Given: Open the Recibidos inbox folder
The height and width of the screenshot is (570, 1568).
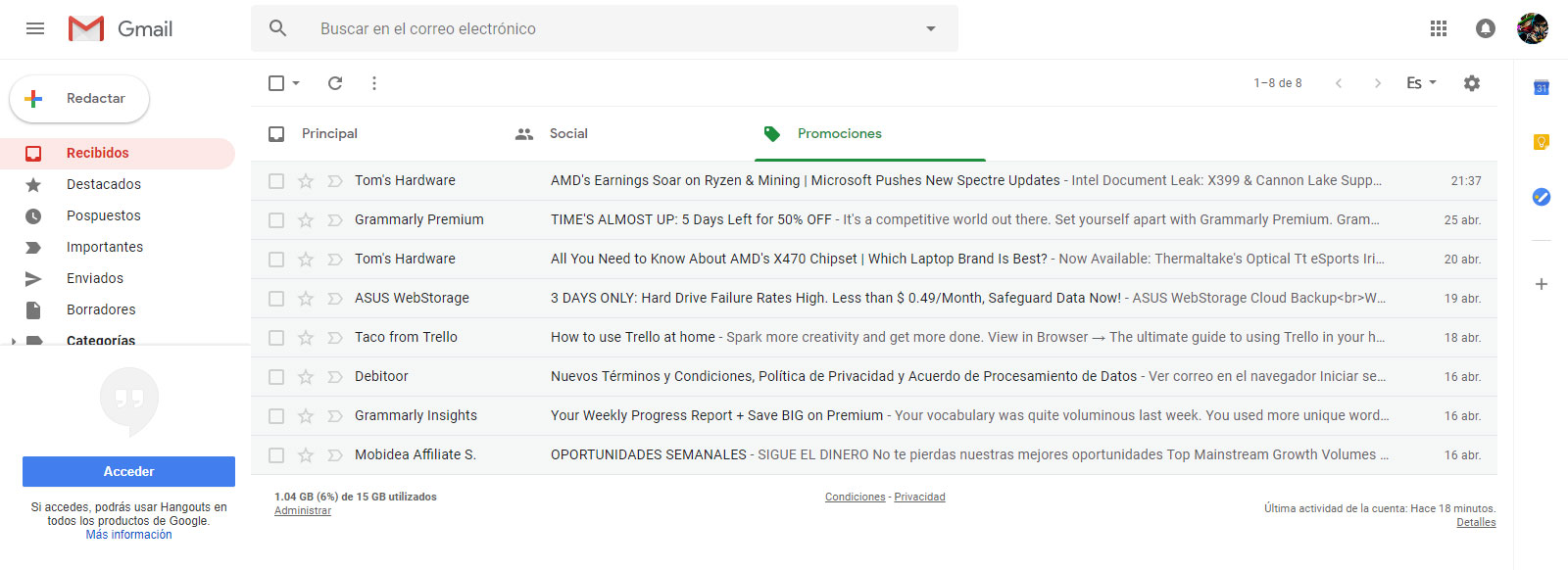Looking at the screenshot, I should point(118,153).
